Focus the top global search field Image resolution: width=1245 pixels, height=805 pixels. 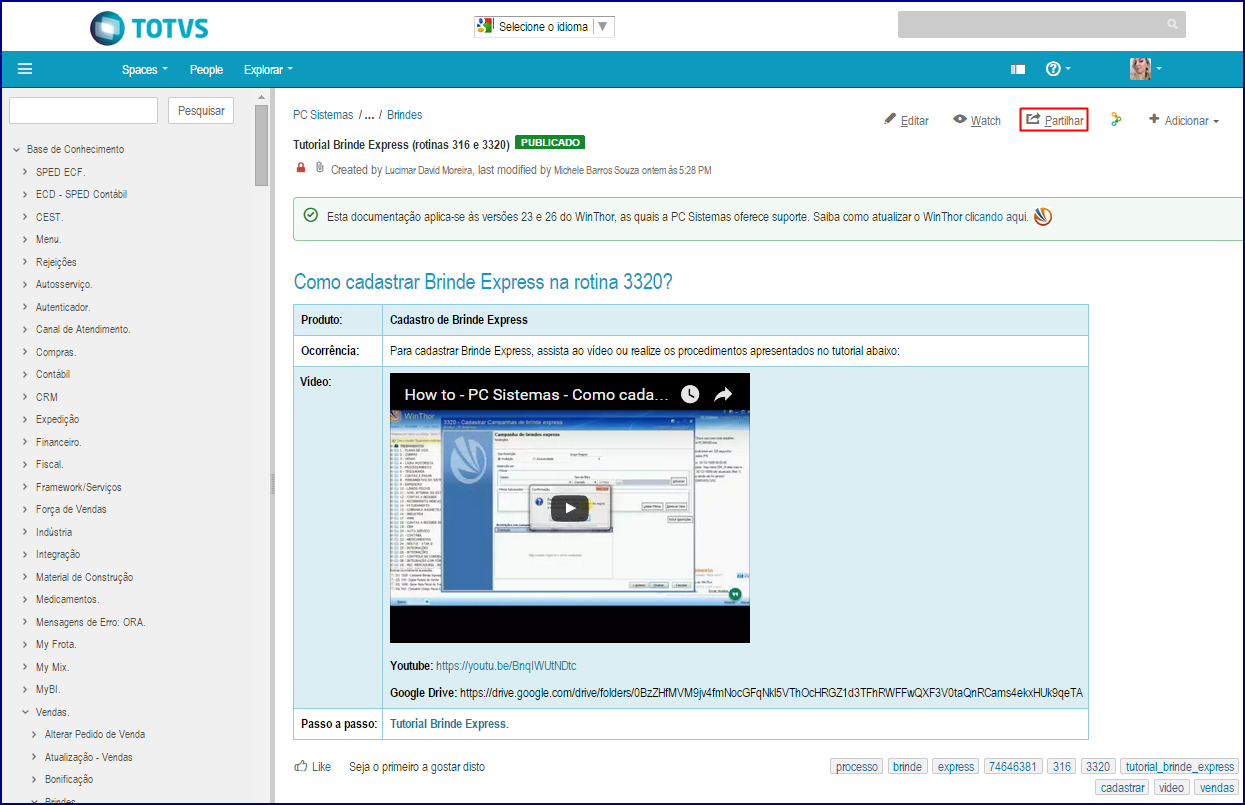(x=1041, y=24)
